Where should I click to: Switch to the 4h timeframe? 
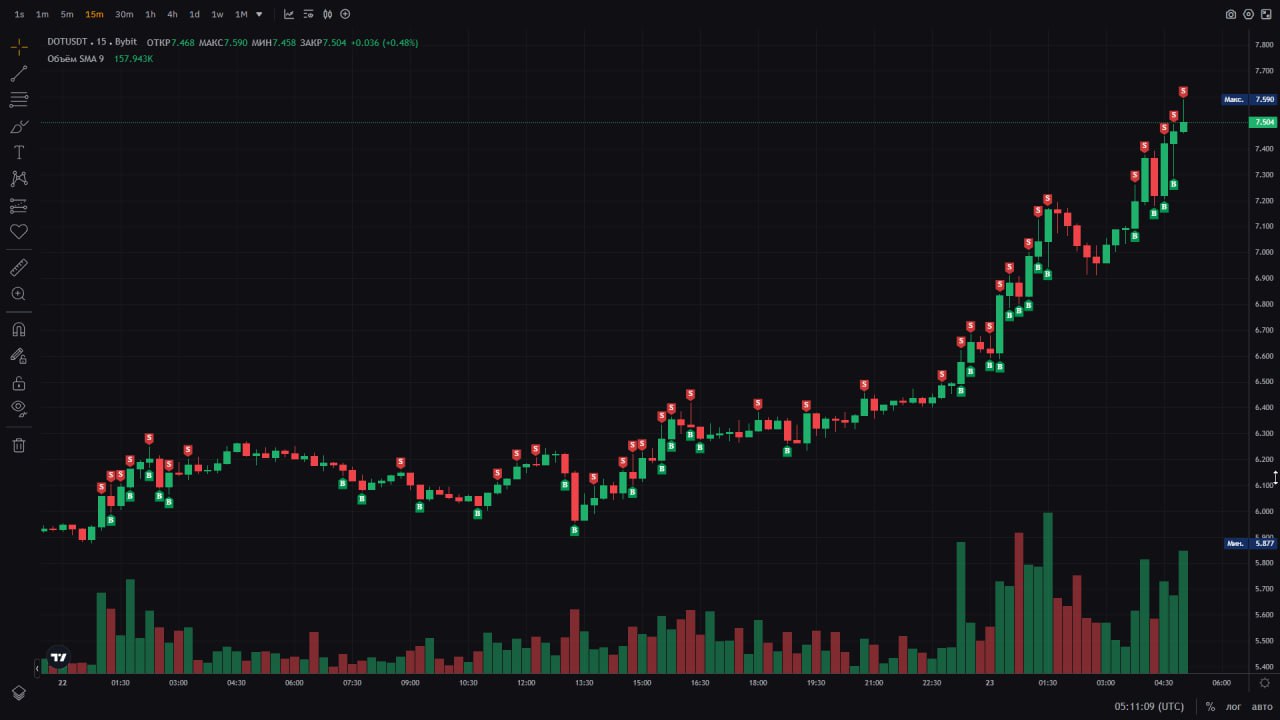[172, 14]
